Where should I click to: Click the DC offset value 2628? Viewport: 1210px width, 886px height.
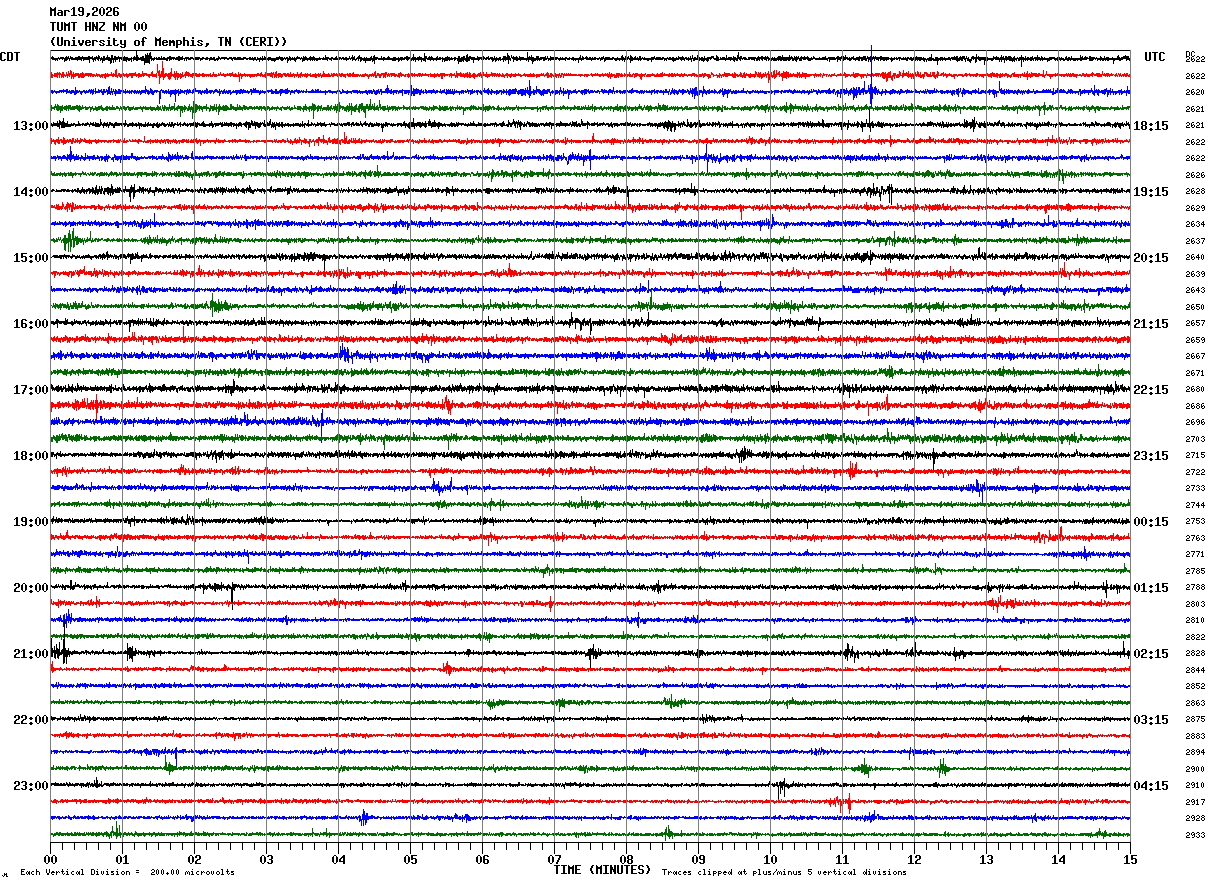(x=1195, y=191)
